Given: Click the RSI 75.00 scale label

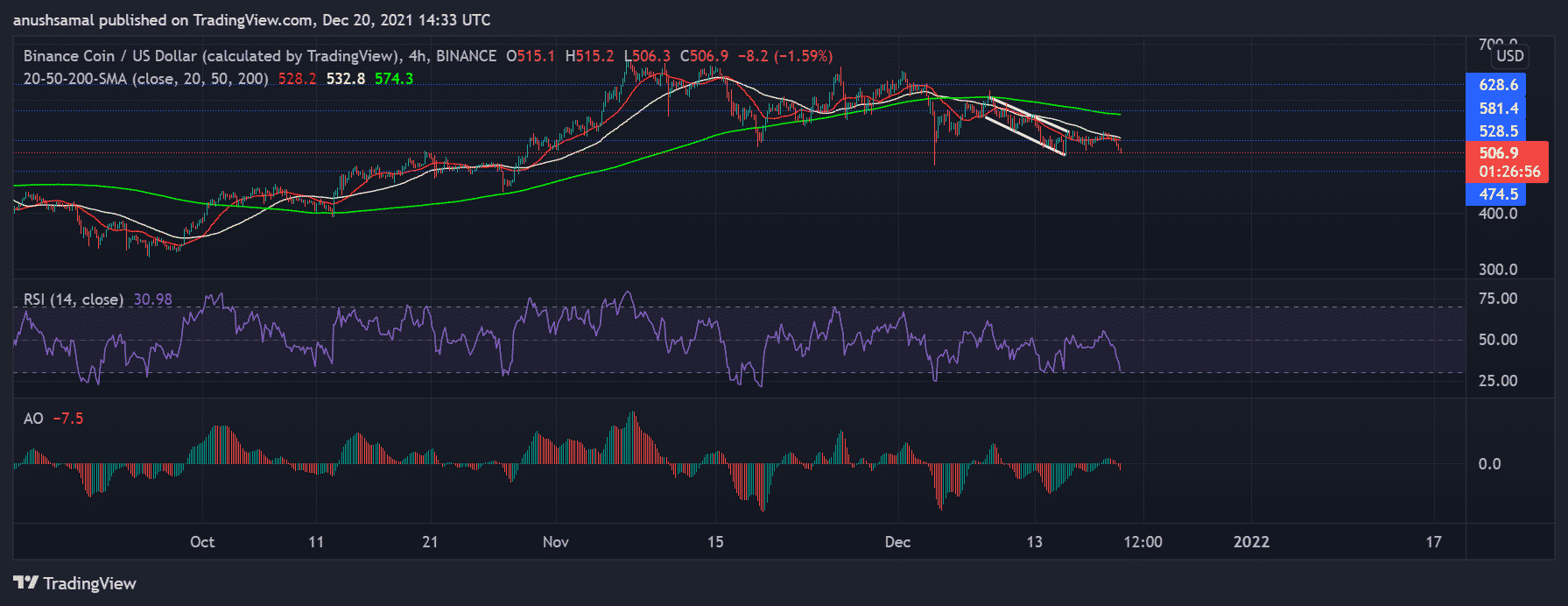Looking at the screenshot, I should click(x=1497, y=299).
